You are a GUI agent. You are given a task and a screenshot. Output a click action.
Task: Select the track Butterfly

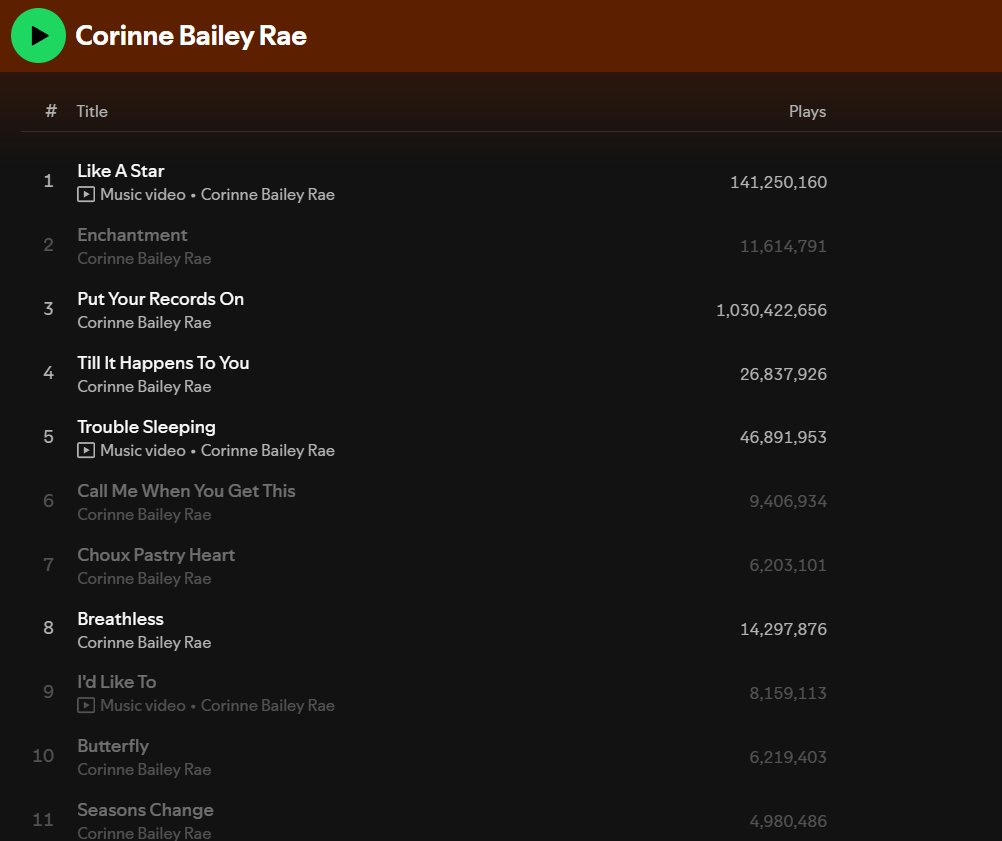113,746
